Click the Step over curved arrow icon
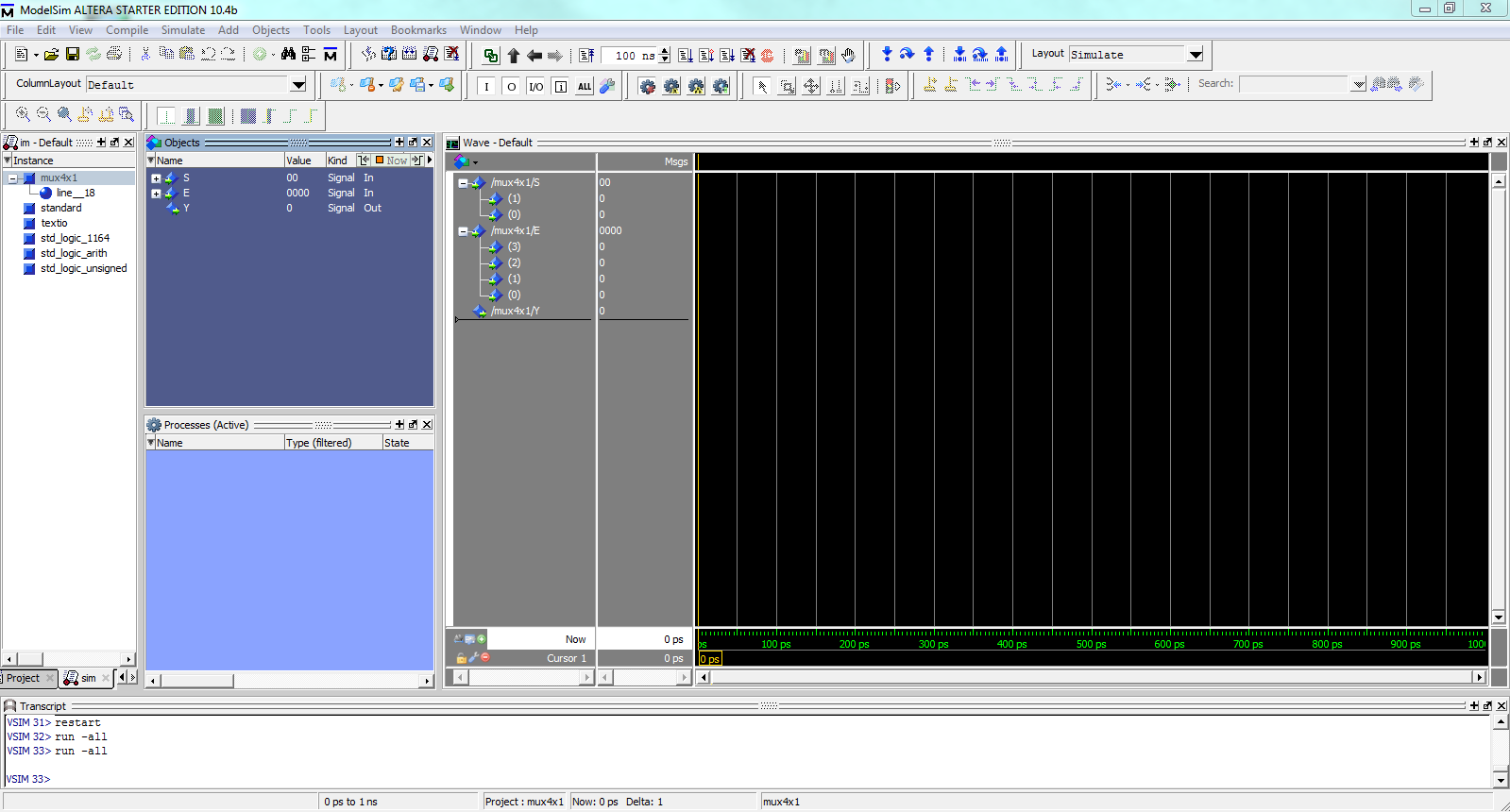 (908, 55)
